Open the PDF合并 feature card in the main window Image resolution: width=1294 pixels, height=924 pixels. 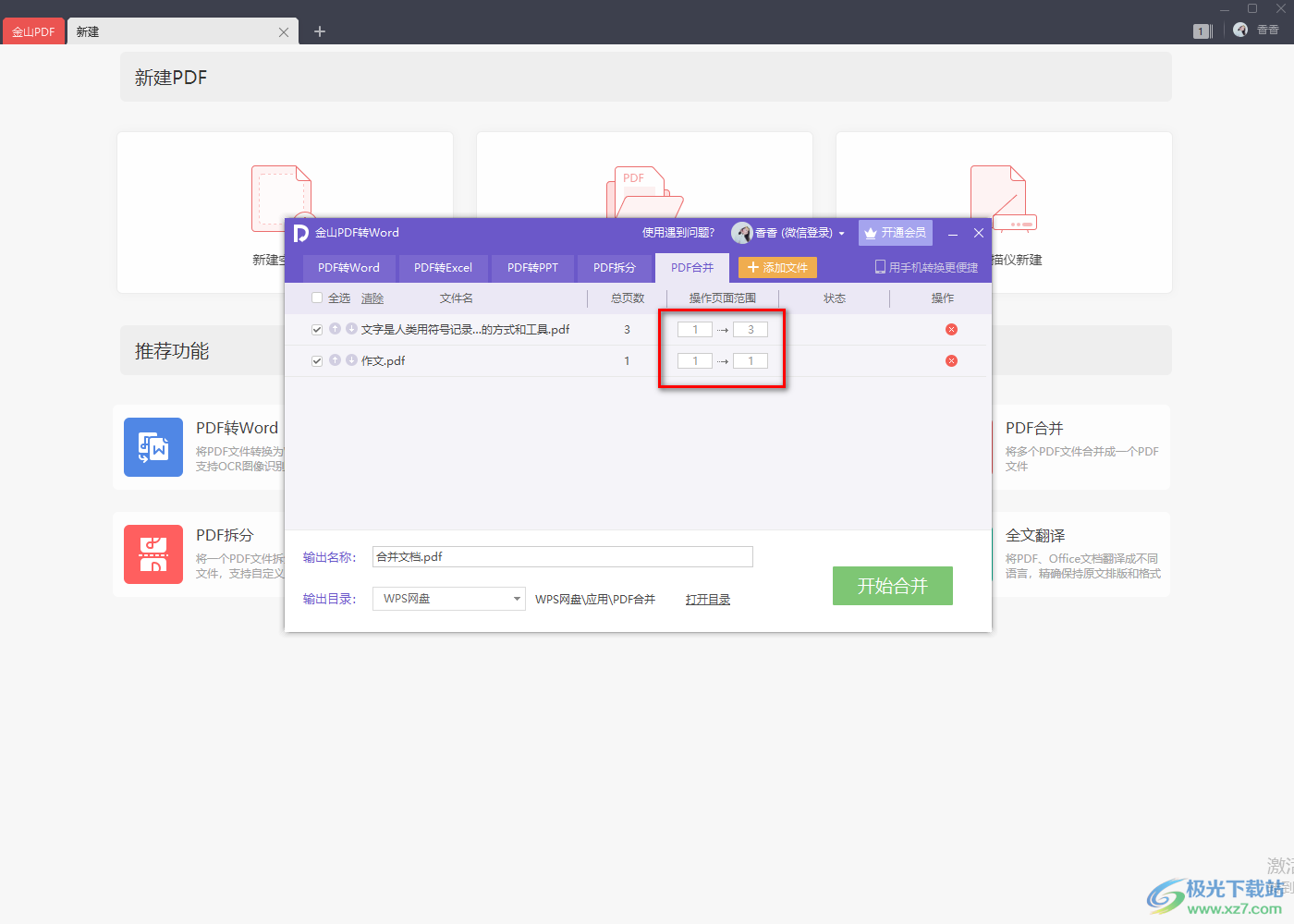[1081, 447]
